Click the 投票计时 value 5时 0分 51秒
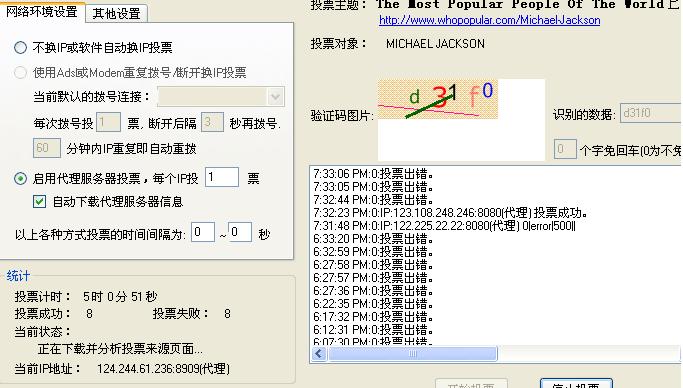Screen dimensions: 683x388 (x=120, y=297)
